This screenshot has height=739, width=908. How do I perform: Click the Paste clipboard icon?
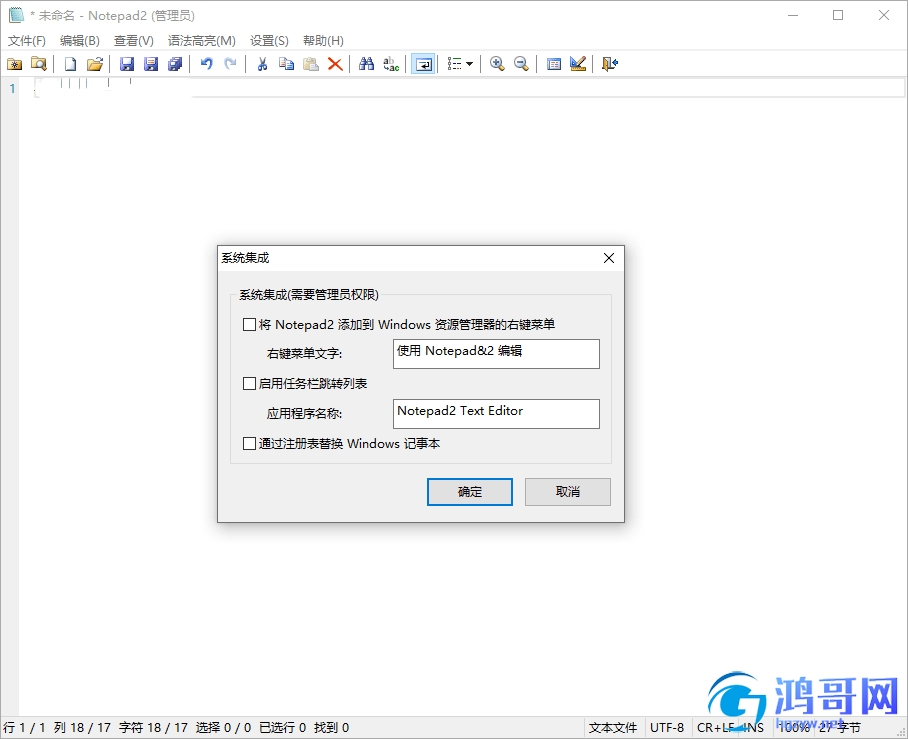click(311, 64)
